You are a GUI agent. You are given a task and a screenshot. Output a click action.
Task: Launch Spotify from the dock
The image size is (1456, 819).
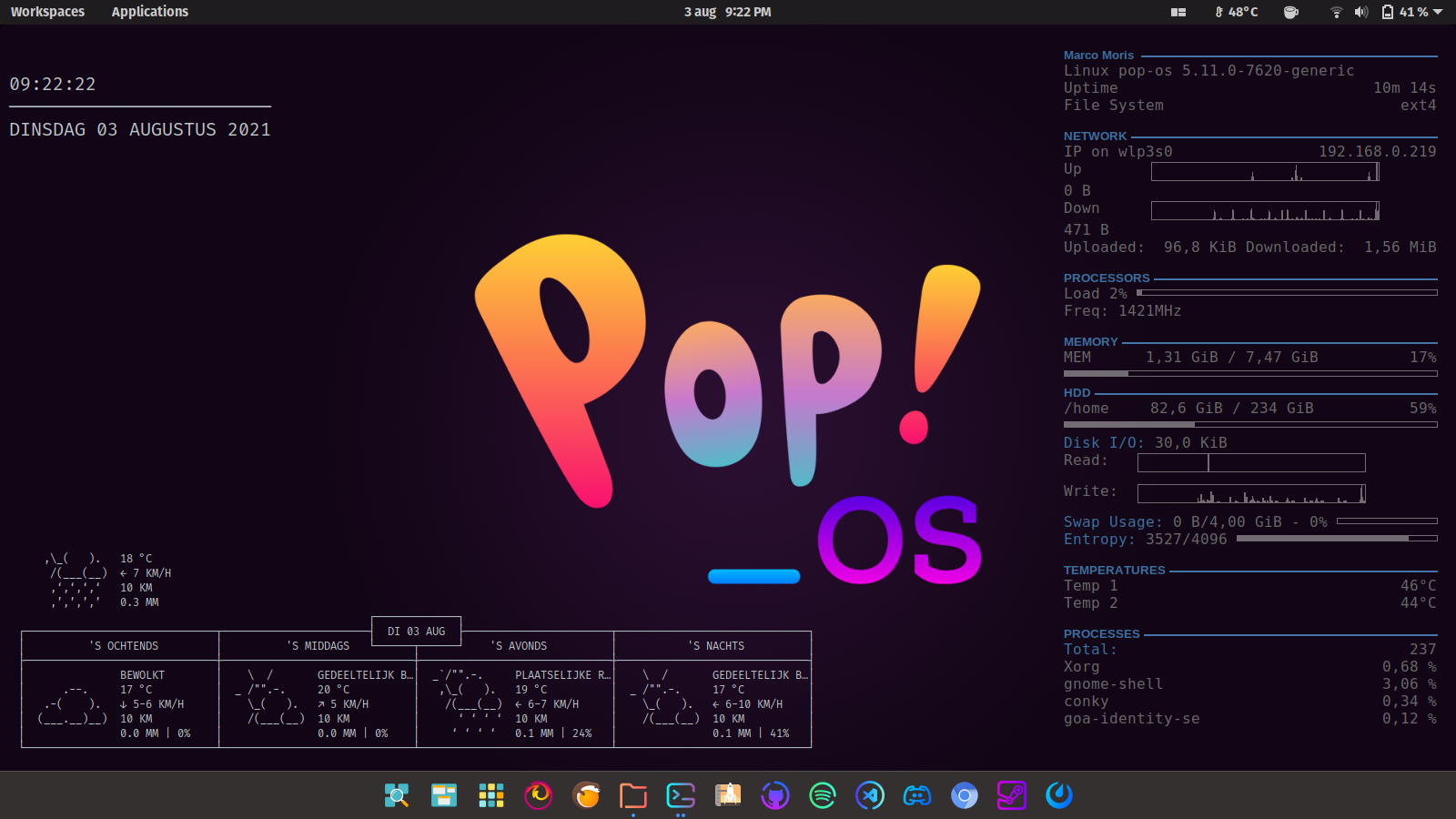pos(823,795)
